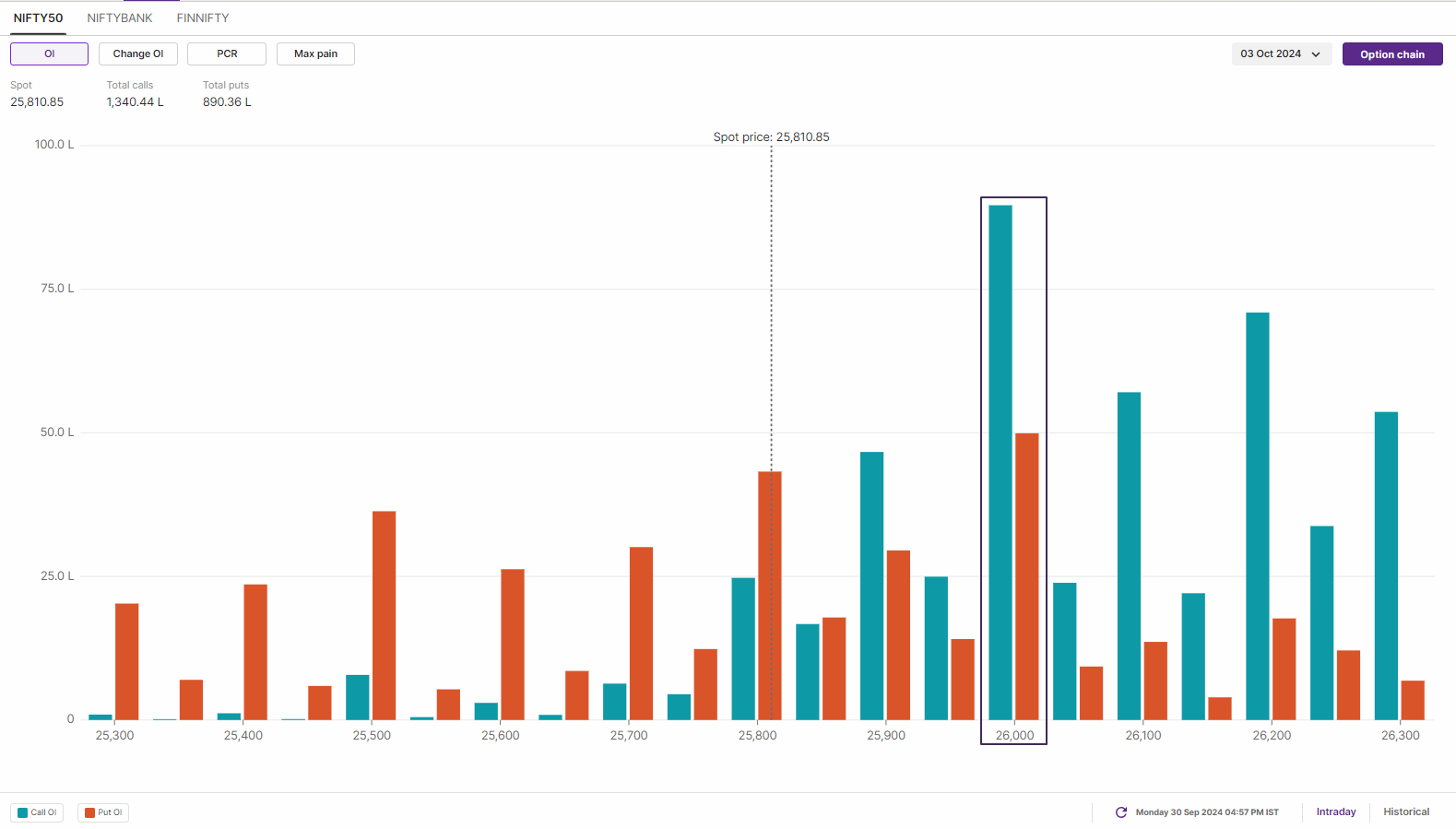Open the 03 Oct 2024 expiry dropdown
This screenshot has width=1456, height=829.
point(1282,53)
